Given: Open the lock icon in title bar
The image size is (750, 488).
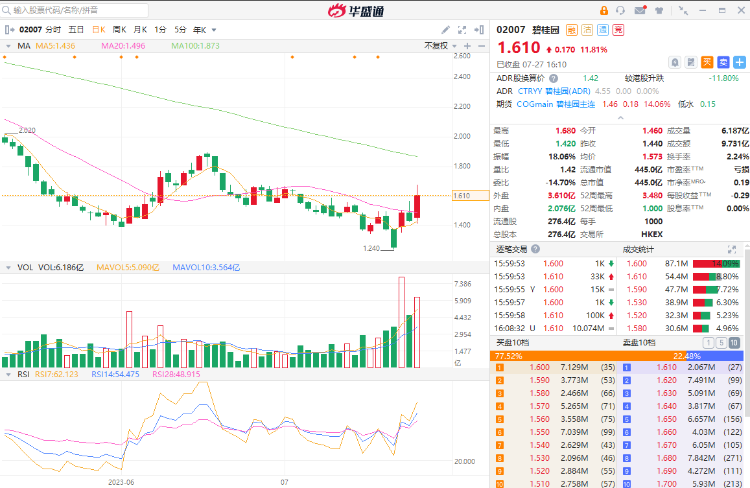Looking at the screenshot, I should 604,10.
